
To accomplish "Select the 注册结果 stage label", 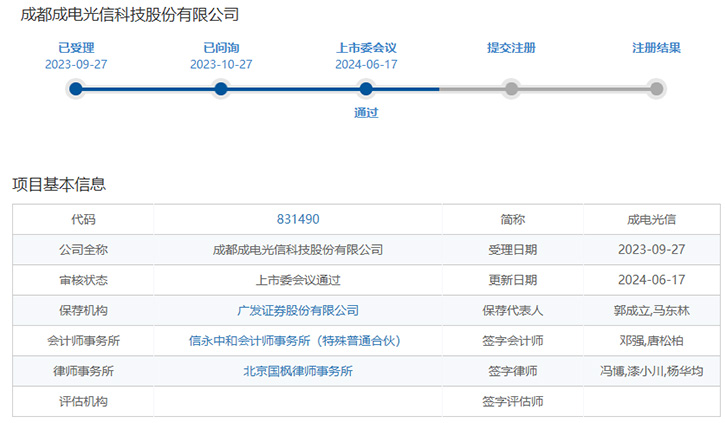I will coord(657,48).
